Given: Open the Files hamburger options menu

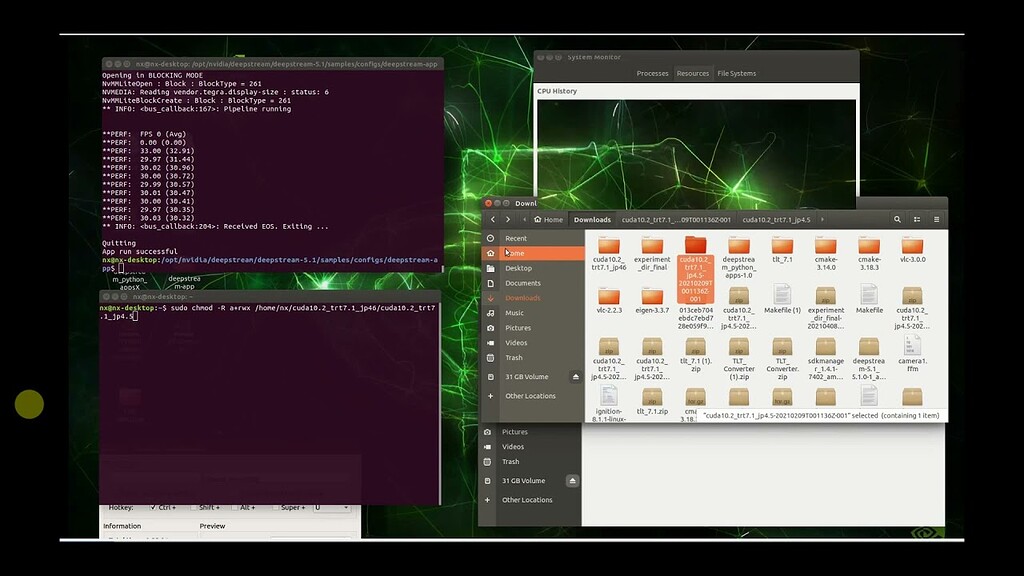Looking at the screenshot, I should click(936, 218).
